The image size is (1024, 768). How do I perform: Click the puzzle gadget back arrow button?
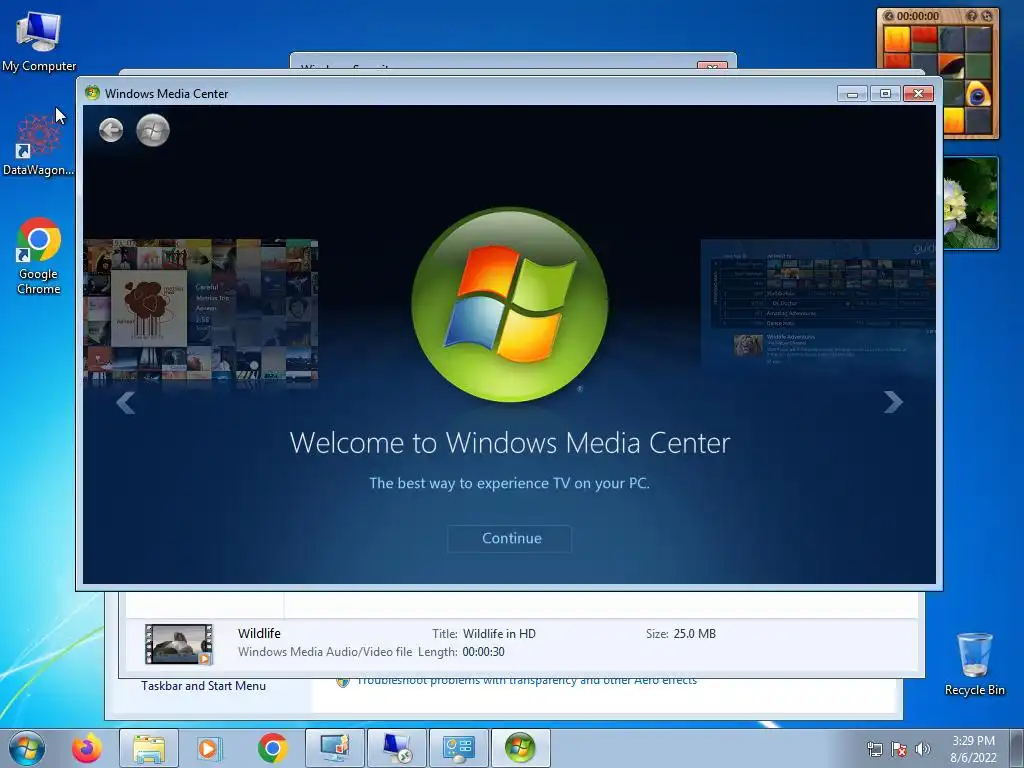(x=888, y=16)
